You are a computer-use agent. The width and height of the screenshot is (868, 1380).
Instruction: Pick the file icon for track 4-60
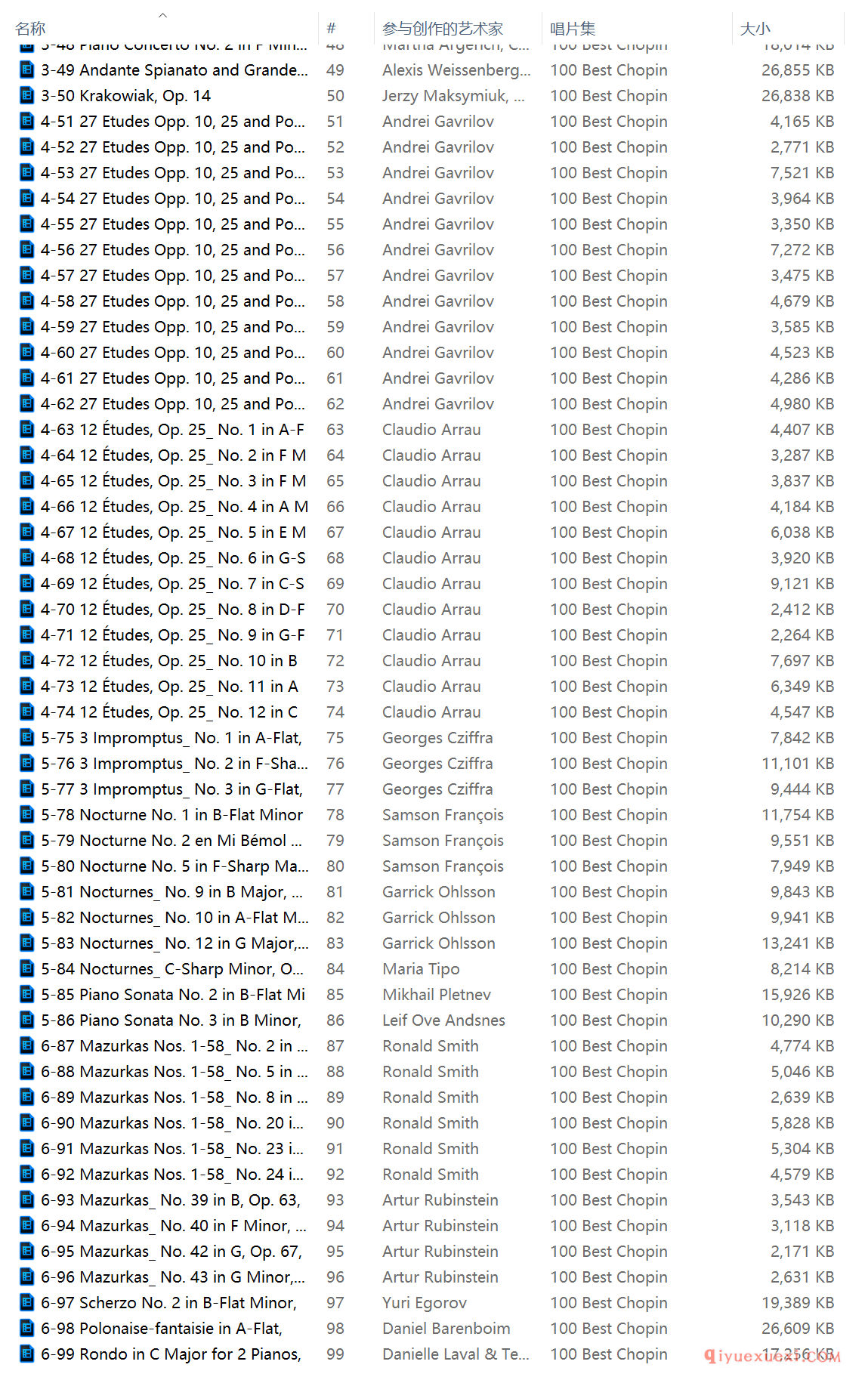point(27,353)
